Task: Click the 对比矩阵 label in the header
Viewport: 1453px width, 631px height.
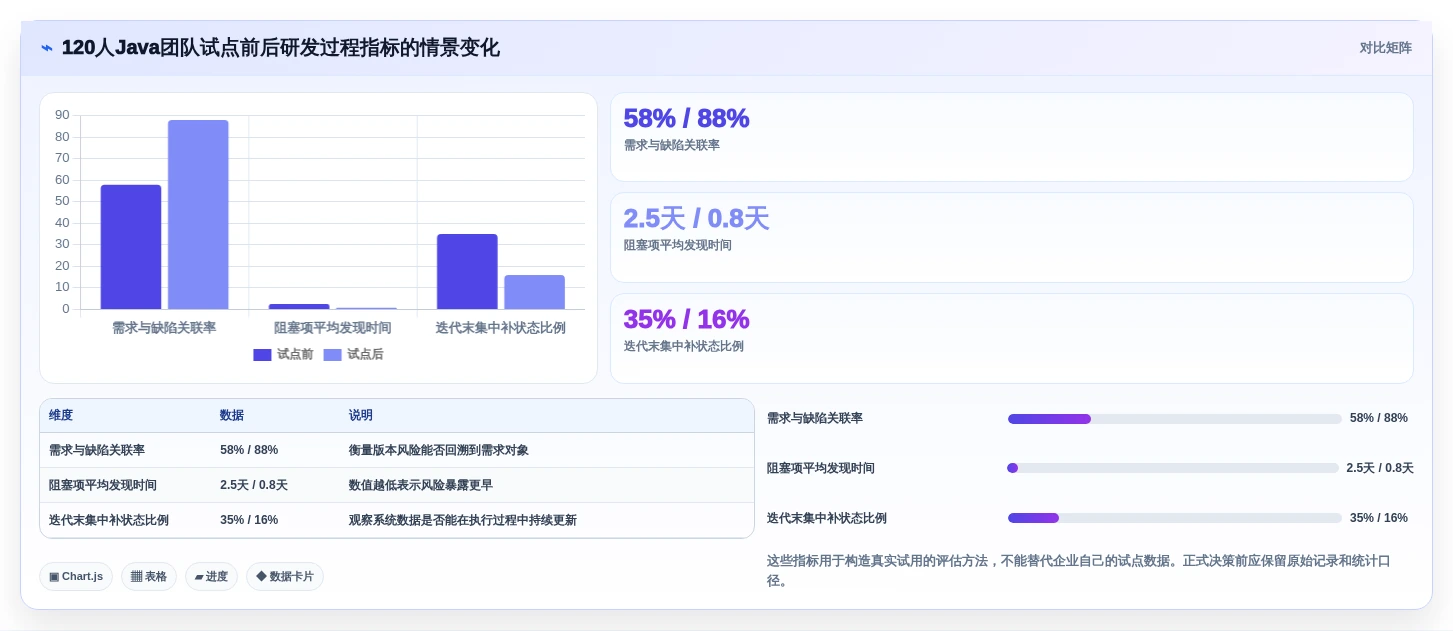Action: pos(1385,48)
